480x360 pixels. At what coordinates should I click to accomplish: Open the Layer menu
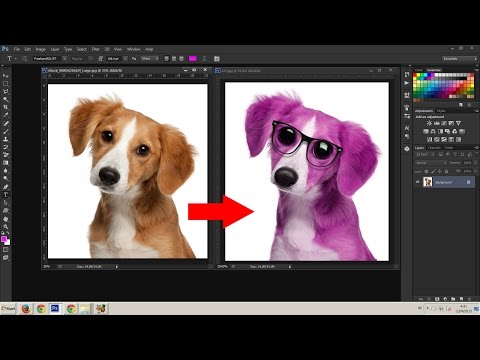(55, 49)
